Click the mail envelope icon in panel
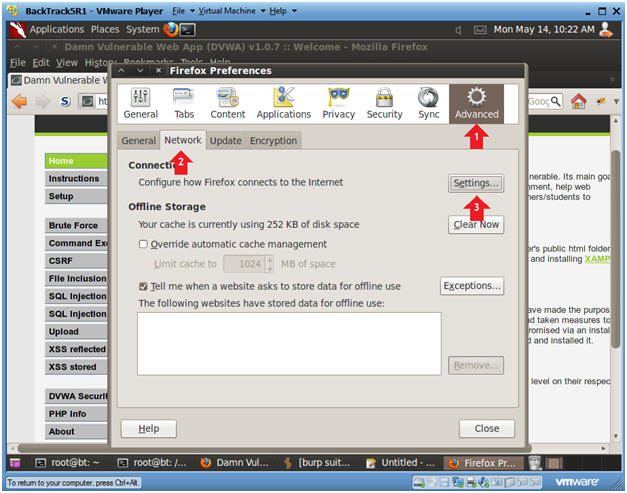This screenshot has height=493, width=627. [480, 30]
